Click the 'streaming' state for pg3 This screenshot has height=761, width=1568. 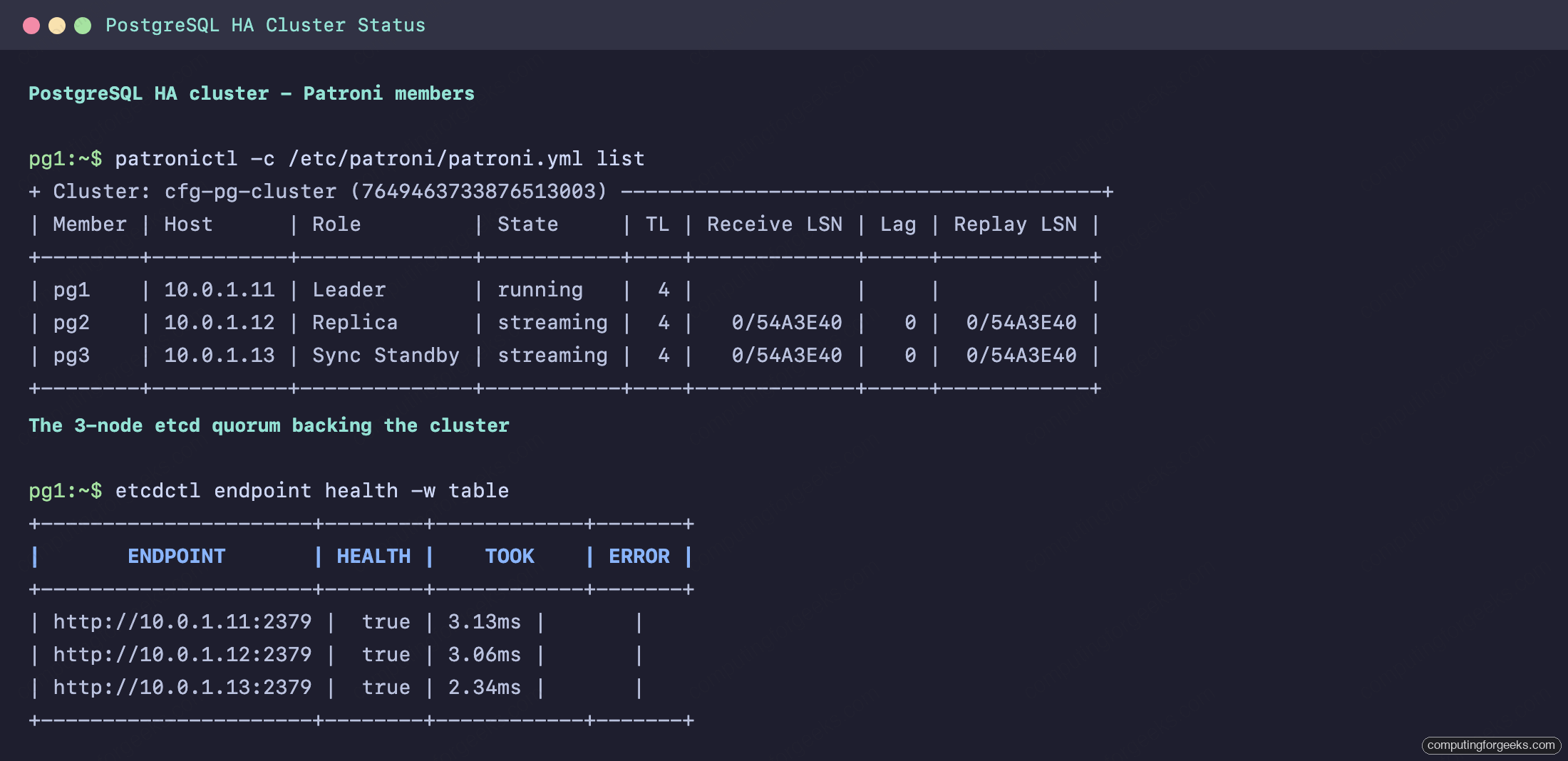click(552, 356)
